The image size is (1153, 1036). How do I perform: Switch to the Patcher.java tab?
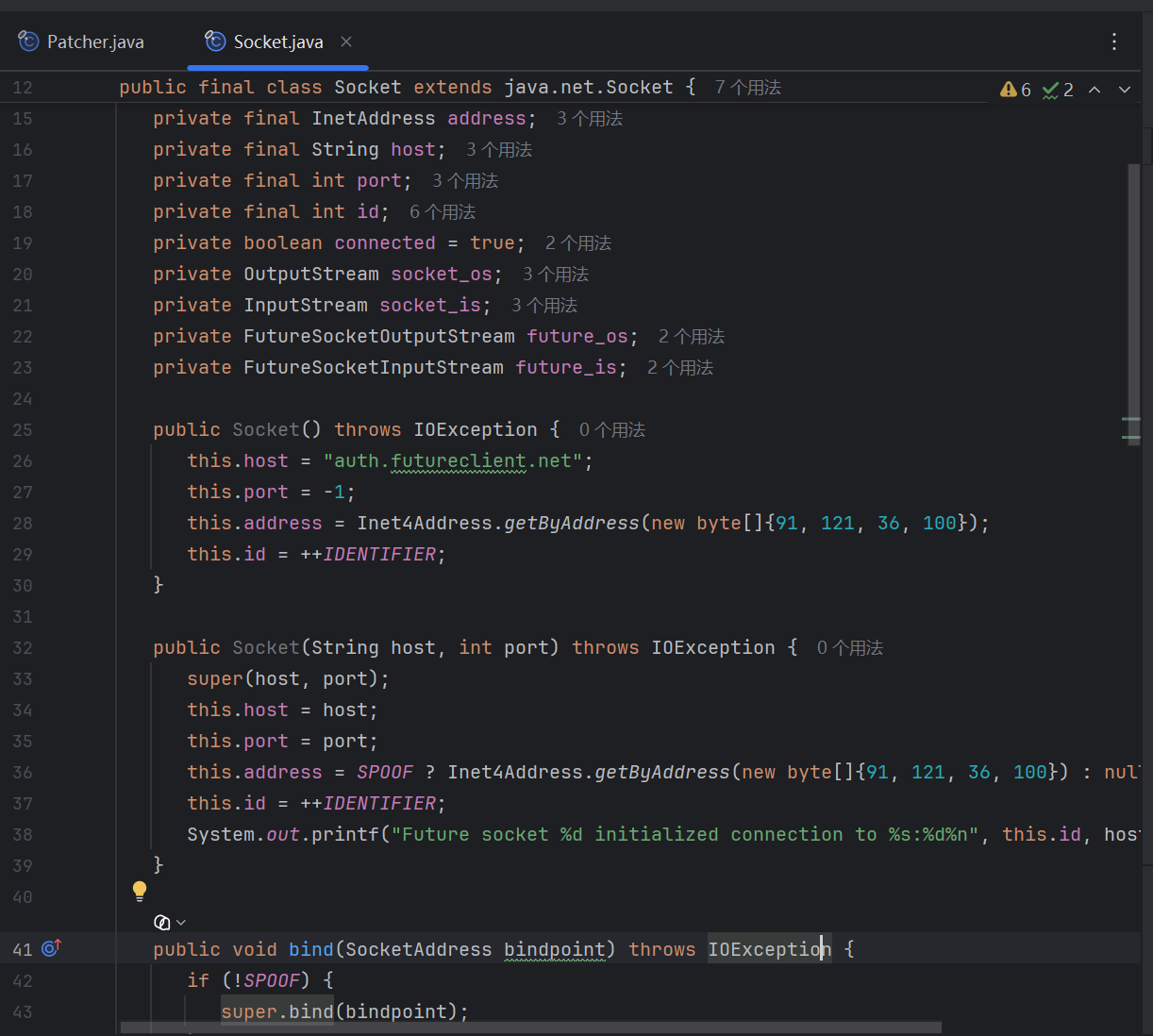(81, 42)
